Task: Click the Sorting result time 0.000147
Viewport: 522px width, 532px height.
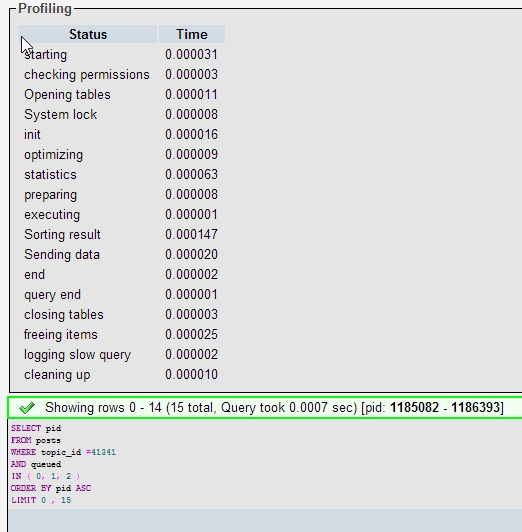Action: coord(191,235)
